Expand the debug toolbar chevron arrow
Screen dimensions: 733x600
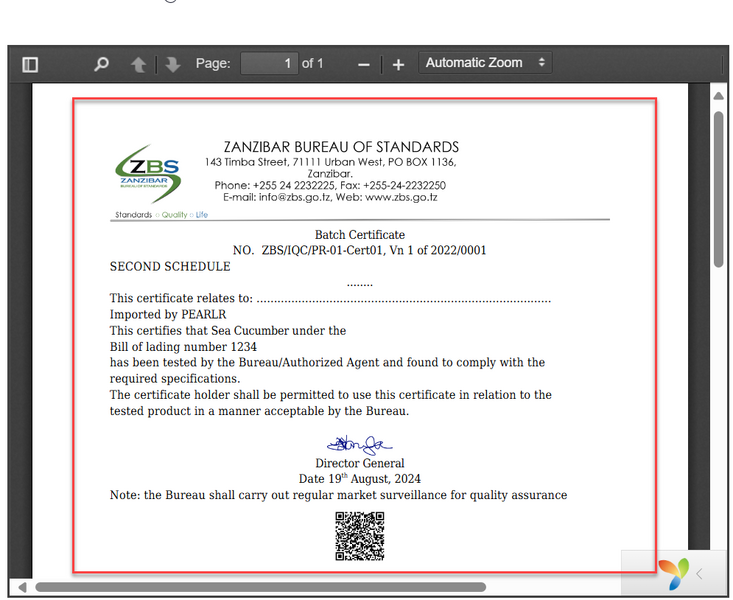[700, 573]
